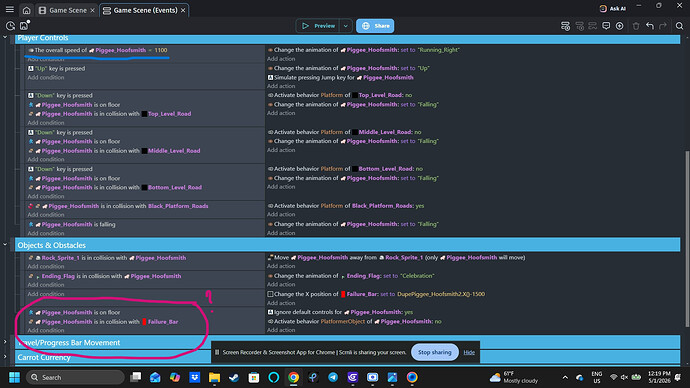Add action below Simulate pressing Jump key
Image resolution: width=690 pixels, height=388 pixels.
[x=281, y=86]
